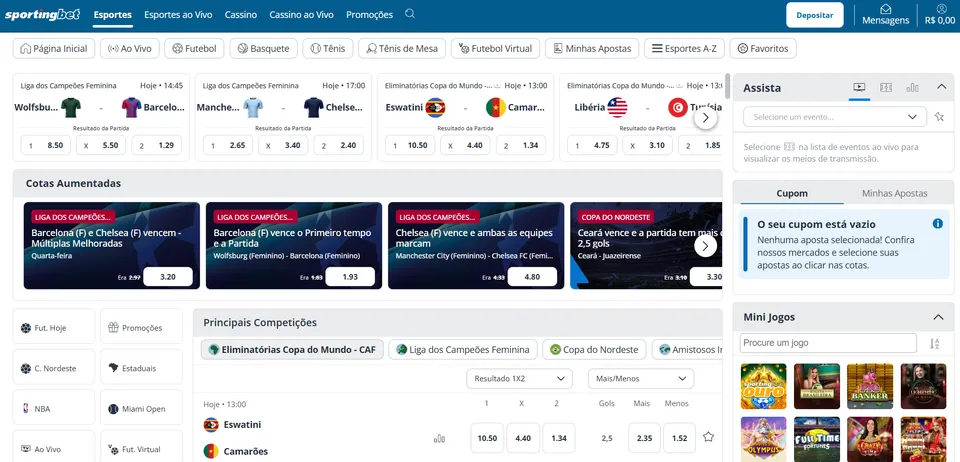Go to Esportes ao Vivo tab

178,15
